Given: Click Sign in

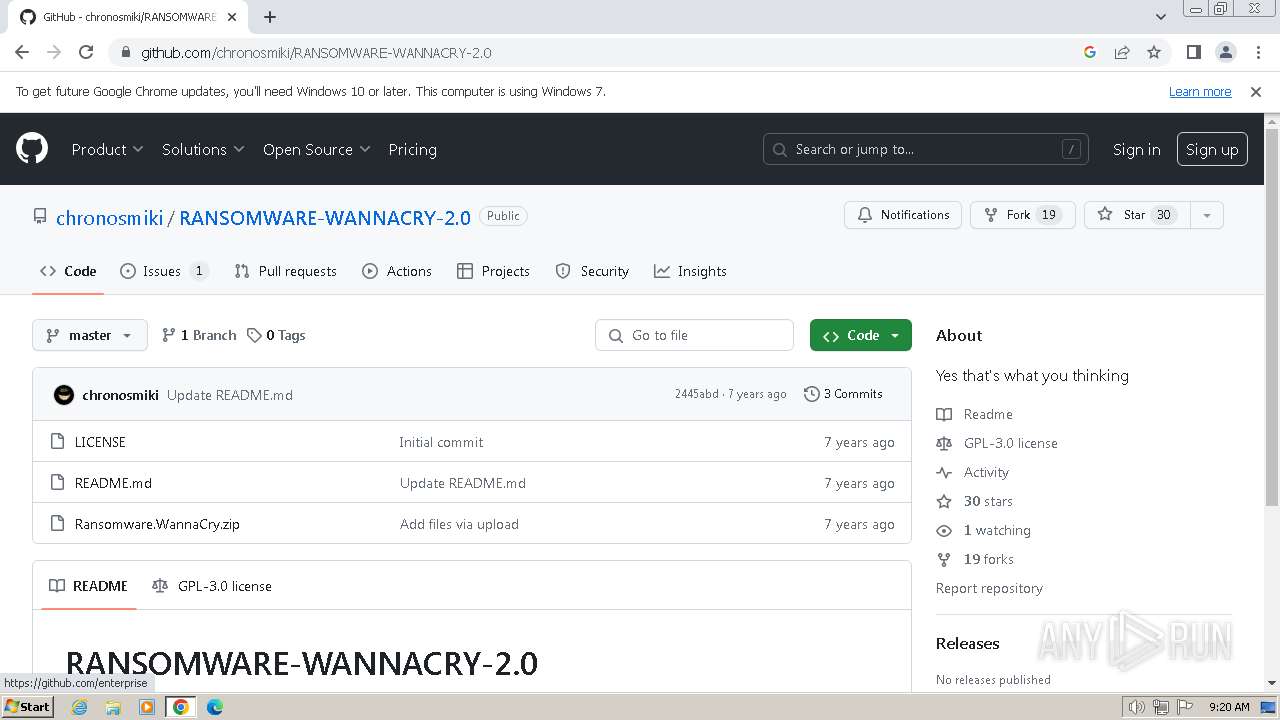Looking at the screenshot, I should (1136, 149).
